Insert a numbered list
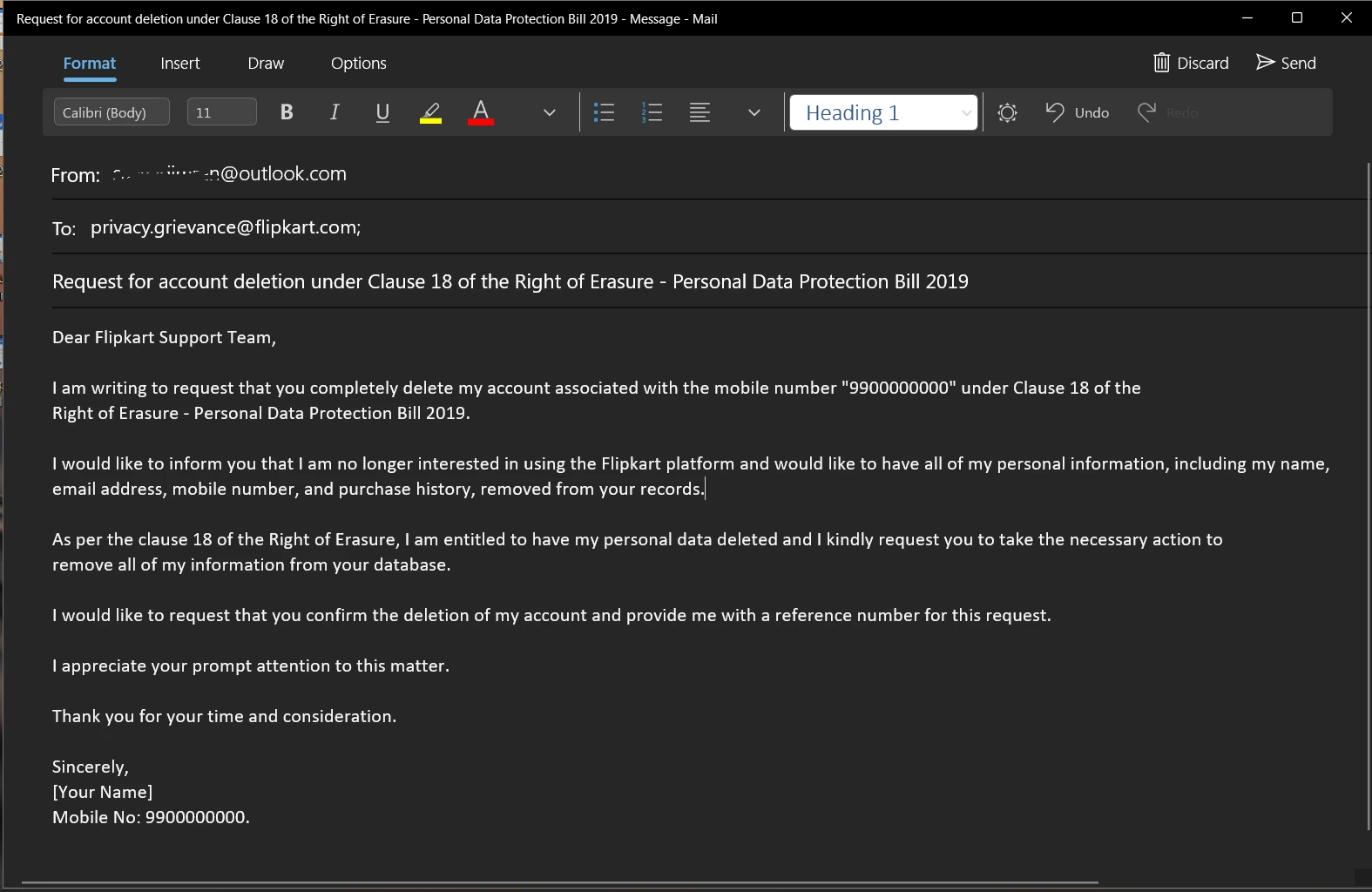The image size is (1372, 892). 652,112
